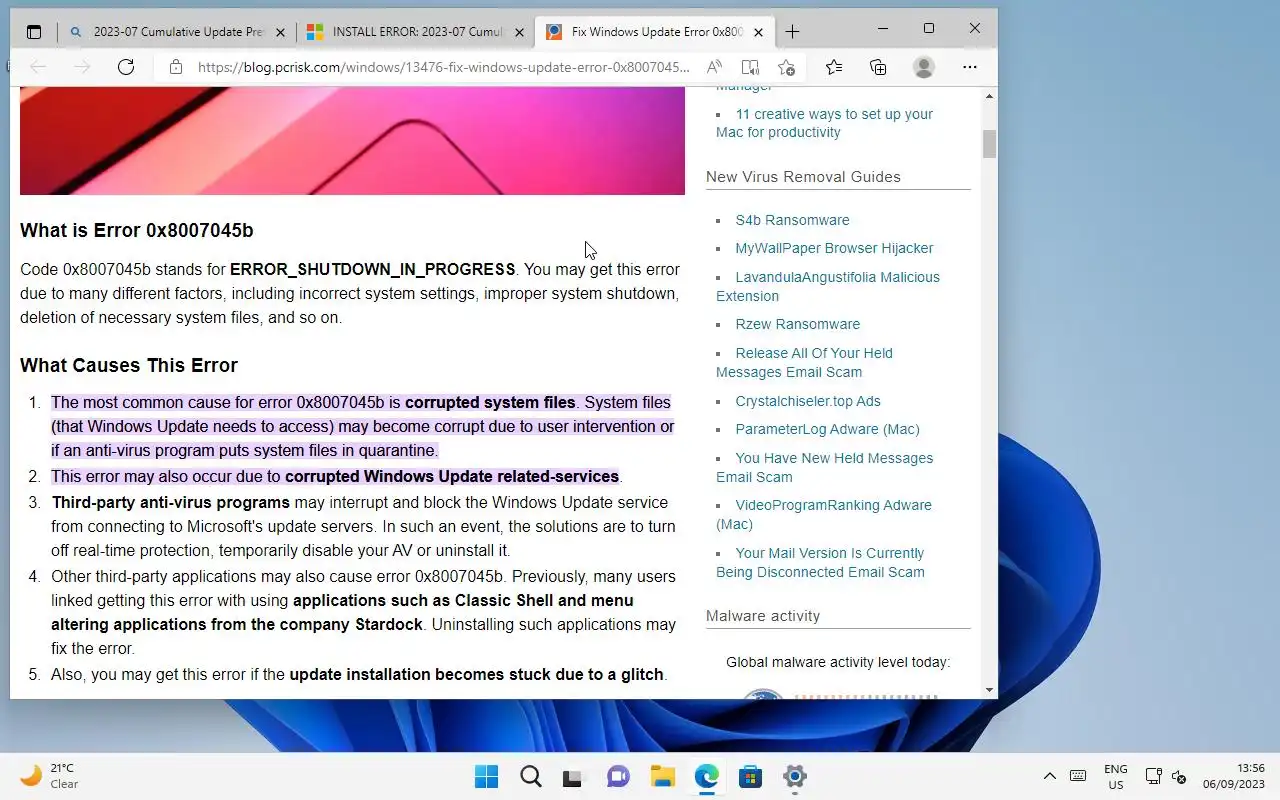The height and width of the screenshot is (800, 1280).
Task: Click the page scroll-up arrow
Action: click(x=989, y=96)
